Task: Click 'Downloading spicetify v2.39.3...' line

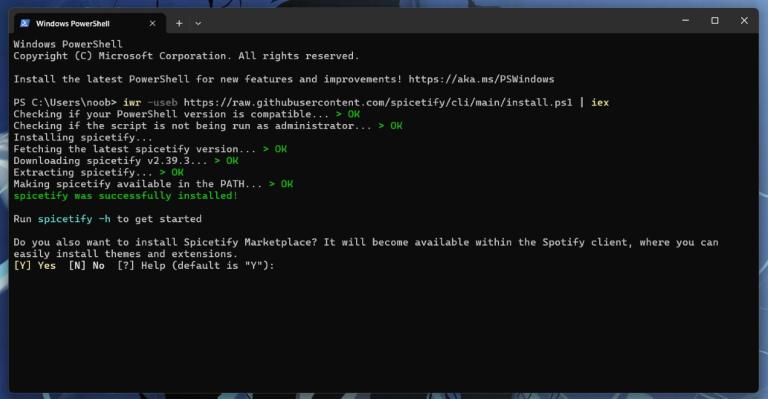Action: [126, 161]
